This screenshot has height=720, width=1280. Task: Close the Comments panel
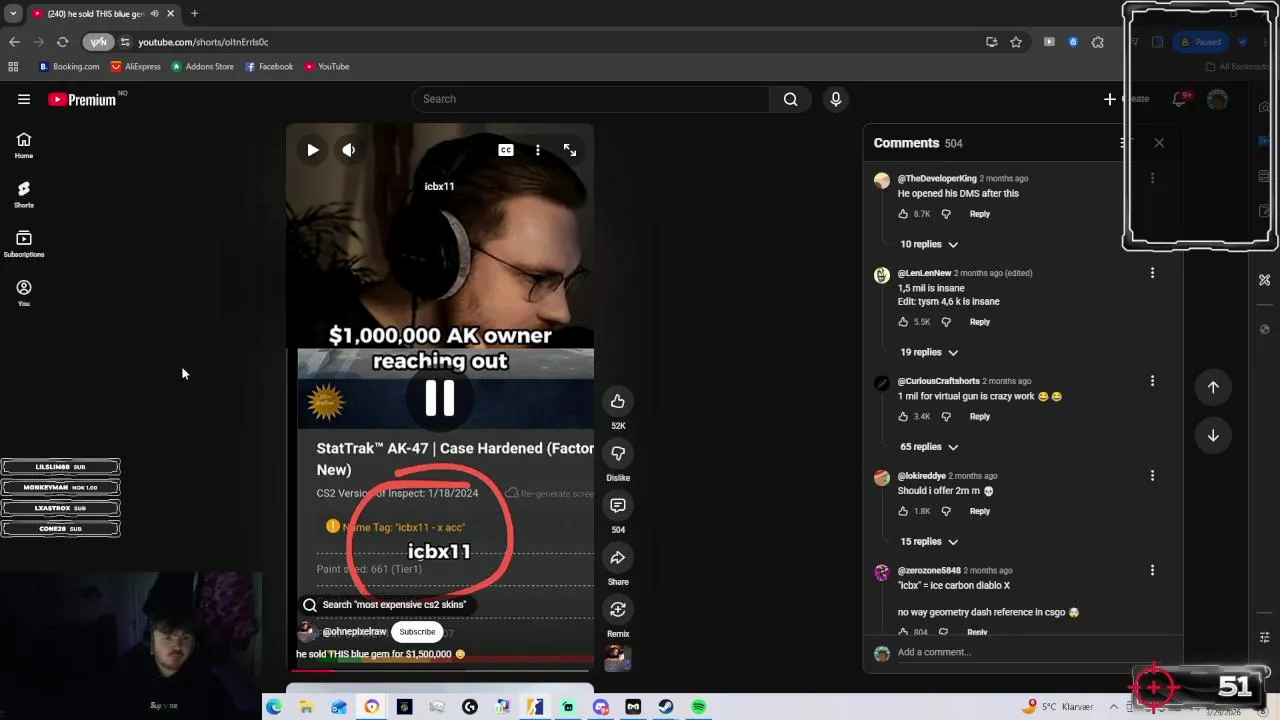[x=1159, y=143]
